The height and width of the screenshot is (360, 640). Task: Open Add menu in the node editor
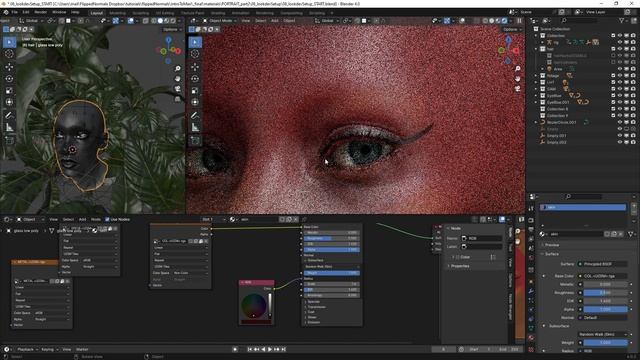[82, 220]
